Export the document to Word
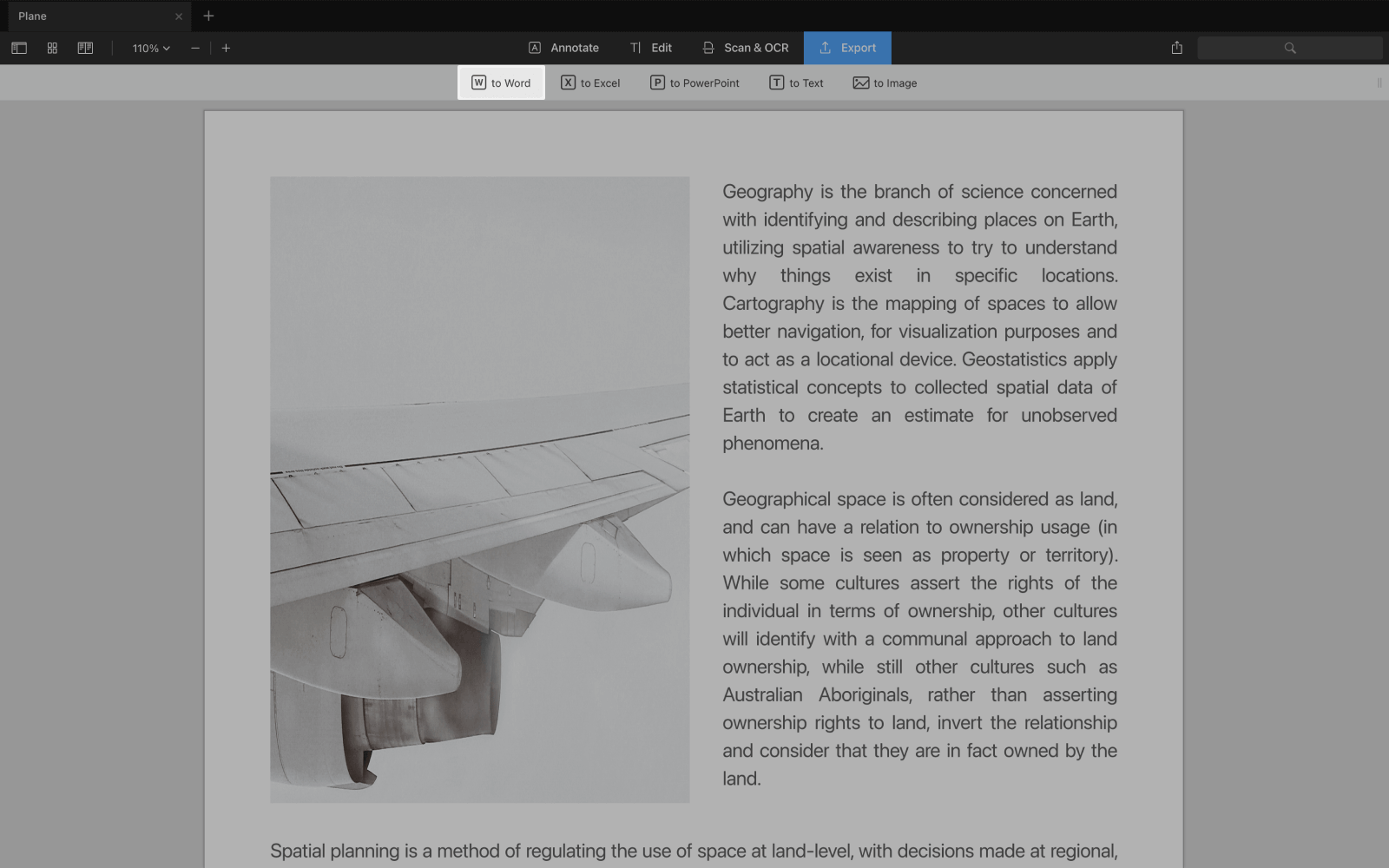 pyautogui.click(x=501, y=82)
